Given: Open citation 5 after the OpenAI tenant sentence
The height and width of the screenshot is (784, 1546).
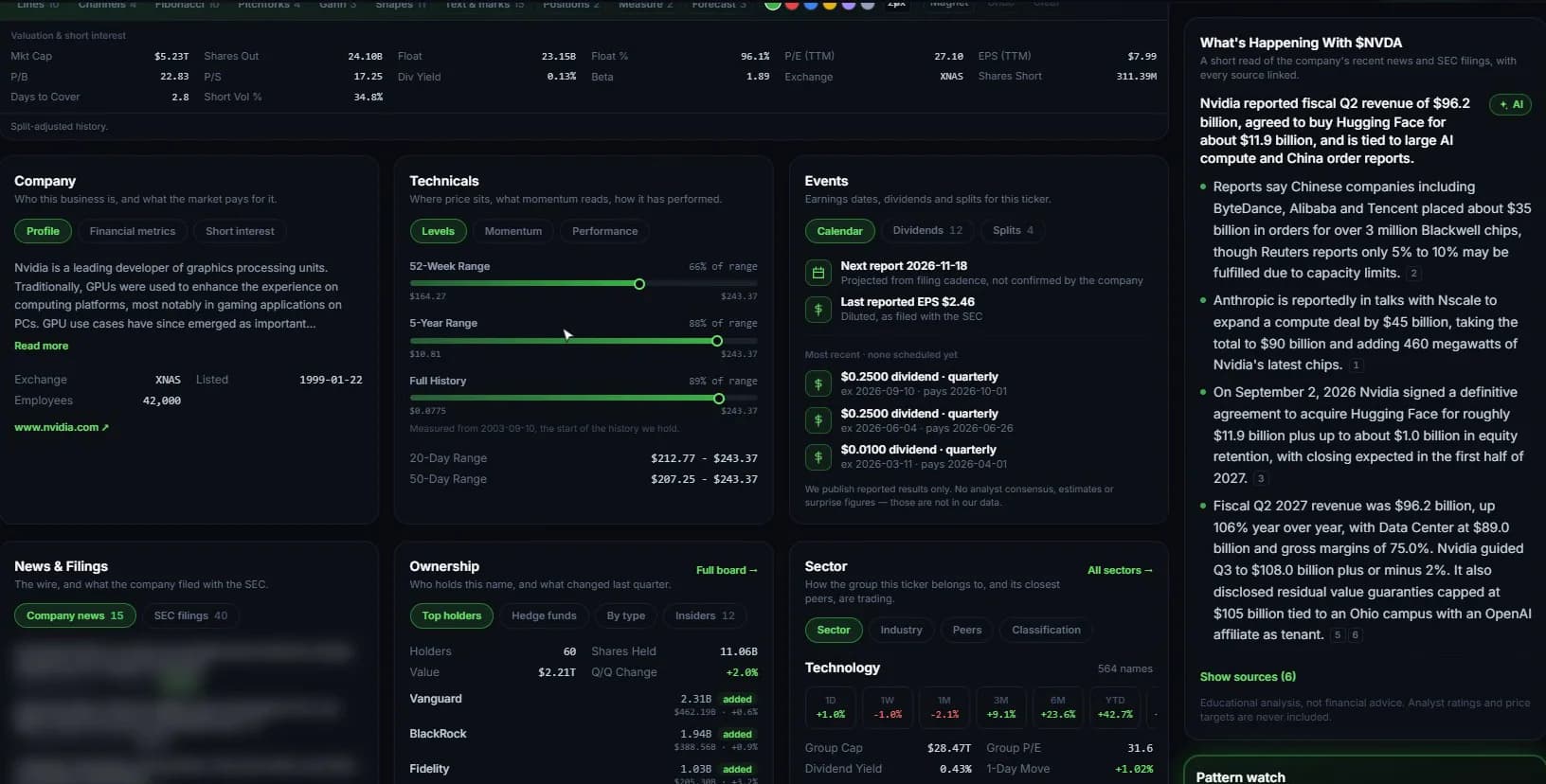Looking at the screenshot, I should [1338, 635].
